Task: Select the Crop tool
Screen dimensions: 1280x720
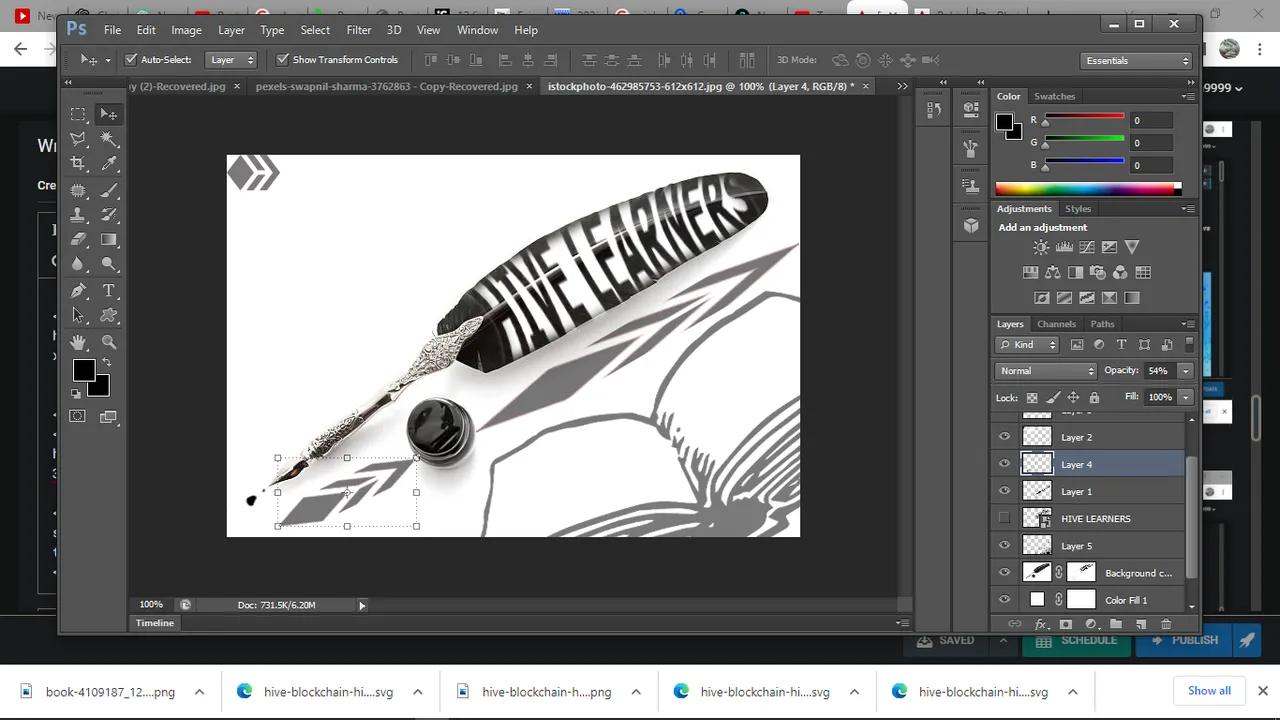Action: pos(78,164)
